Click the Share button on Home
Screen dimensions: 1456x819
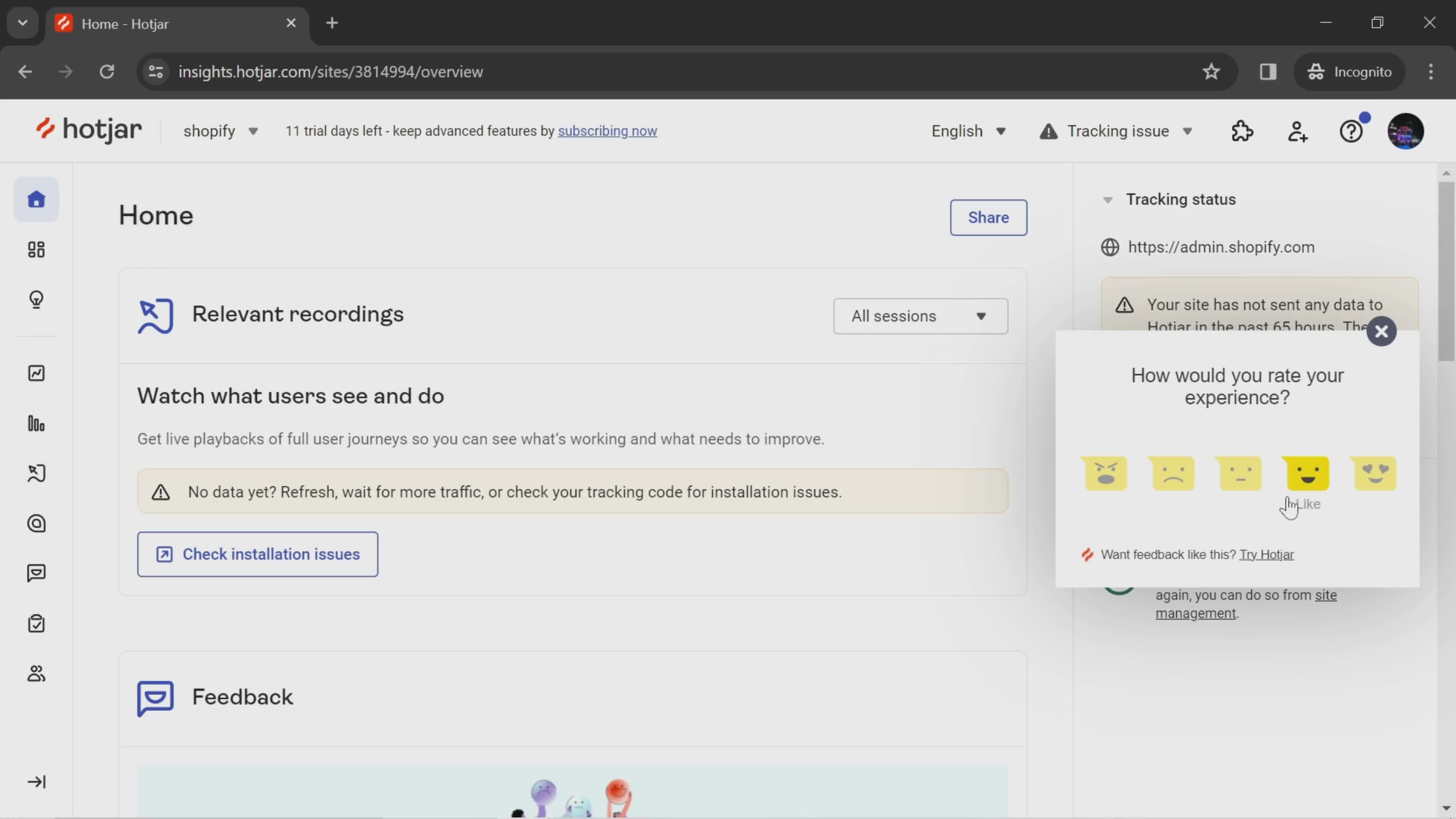[x=988, y=217]
